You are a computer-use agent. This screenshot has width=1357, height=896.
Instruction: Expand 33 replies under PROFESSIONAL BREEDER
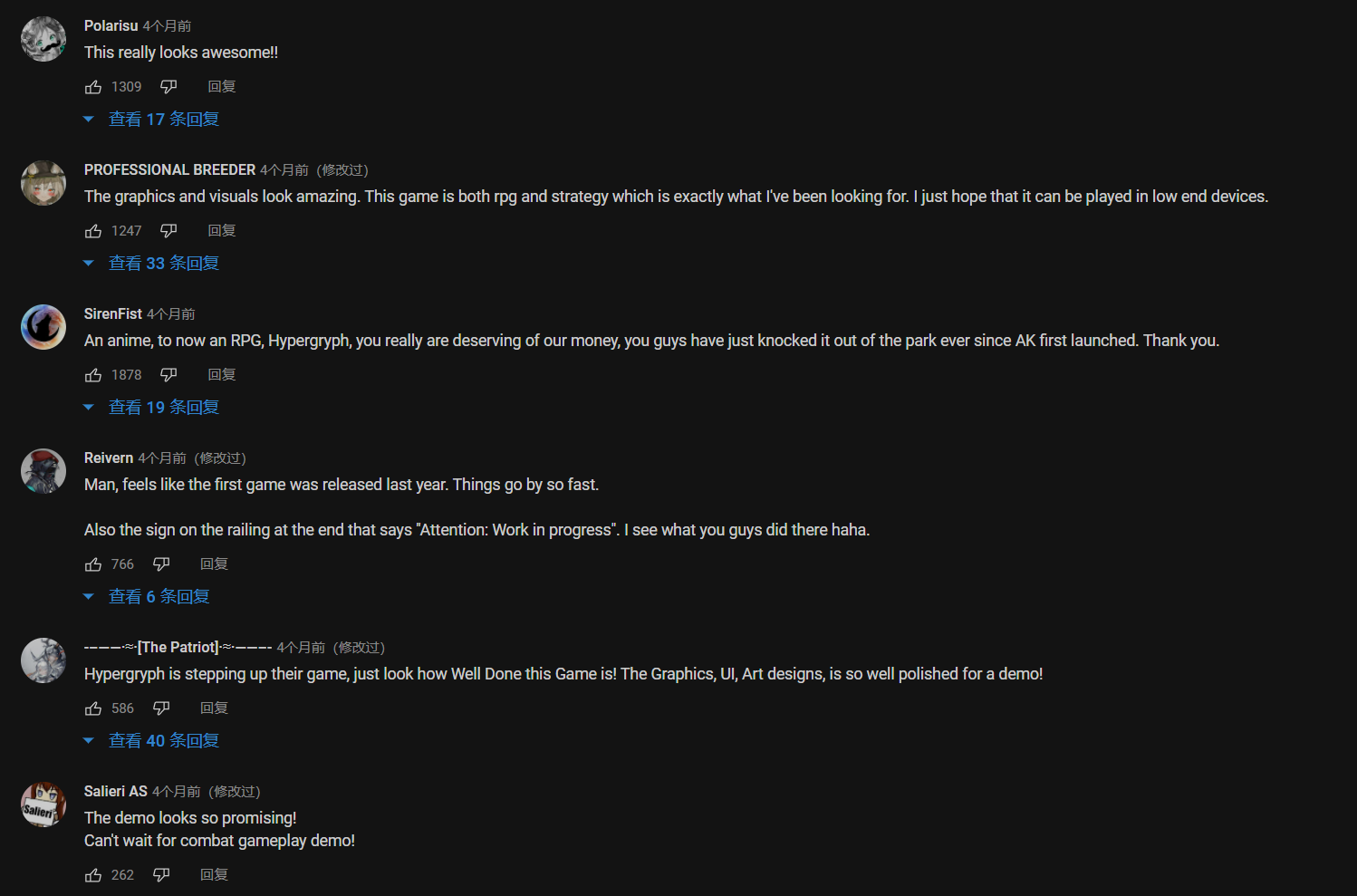coord(151,264)
